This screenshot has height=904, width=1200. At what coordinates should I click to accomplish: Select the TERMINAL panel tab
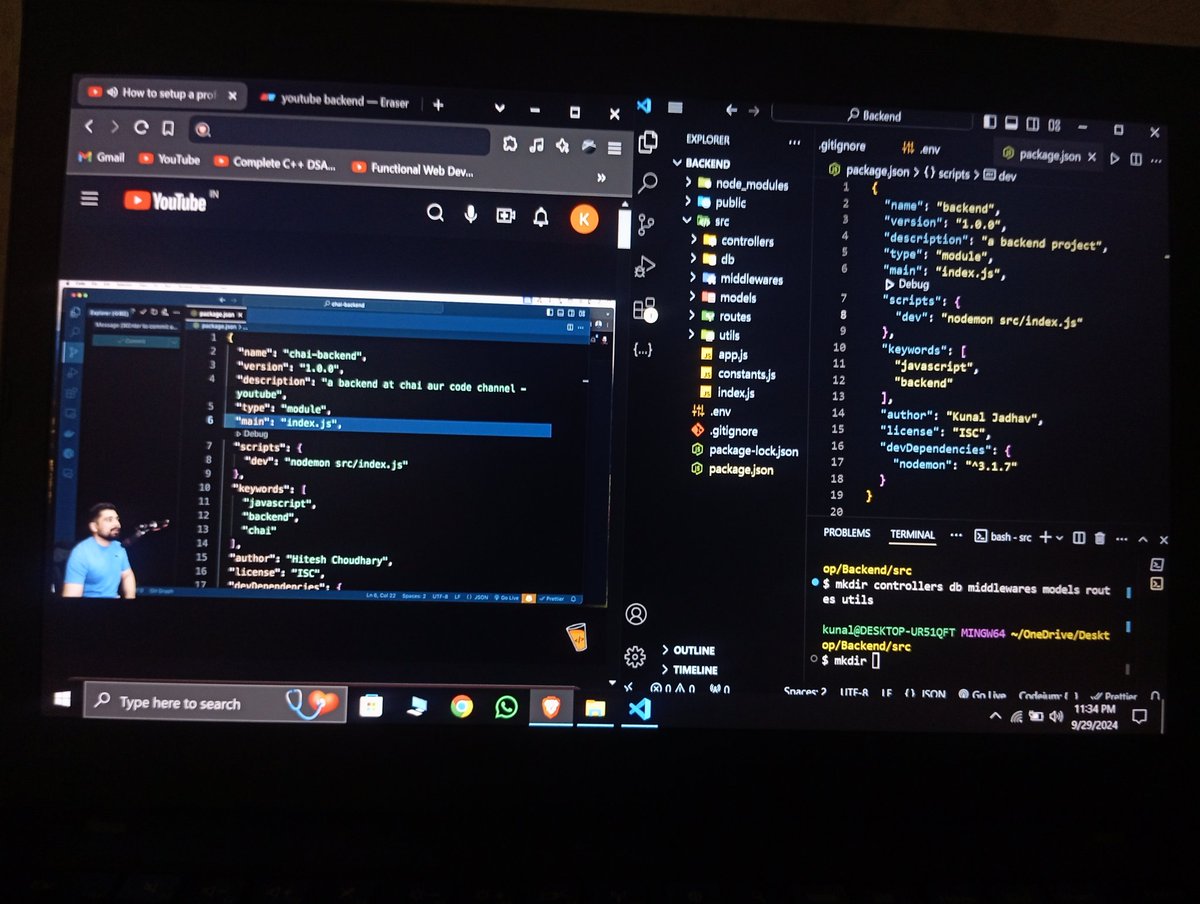tap(912, 535)
